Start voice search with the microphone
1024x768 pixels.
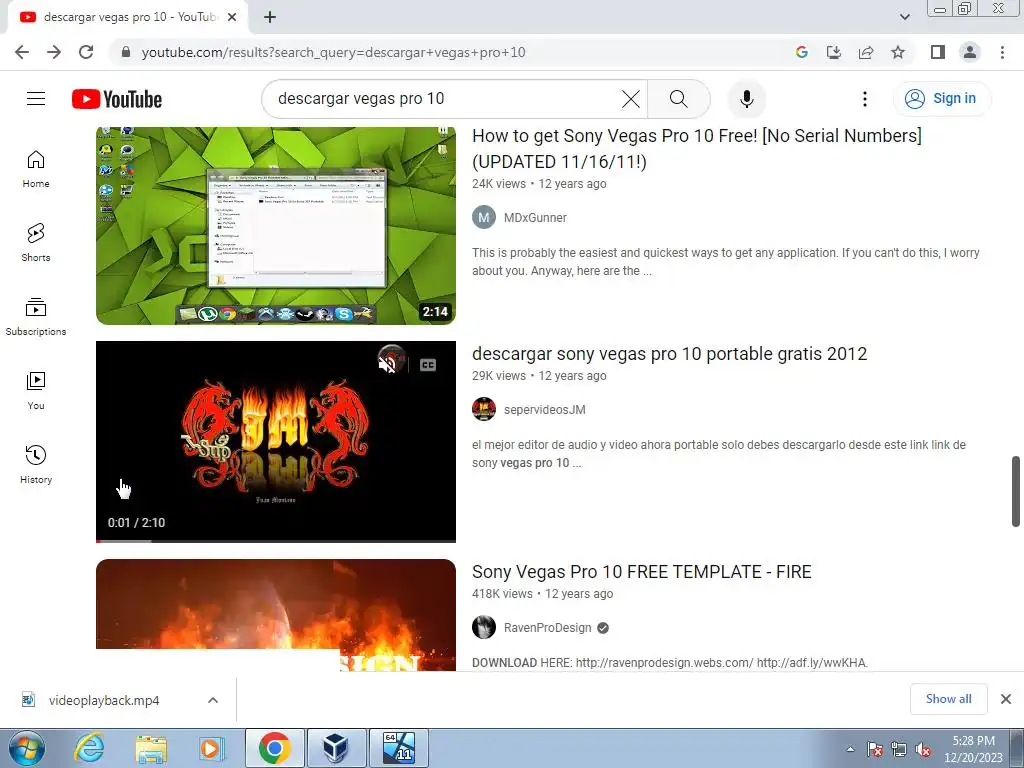point(746,99)
